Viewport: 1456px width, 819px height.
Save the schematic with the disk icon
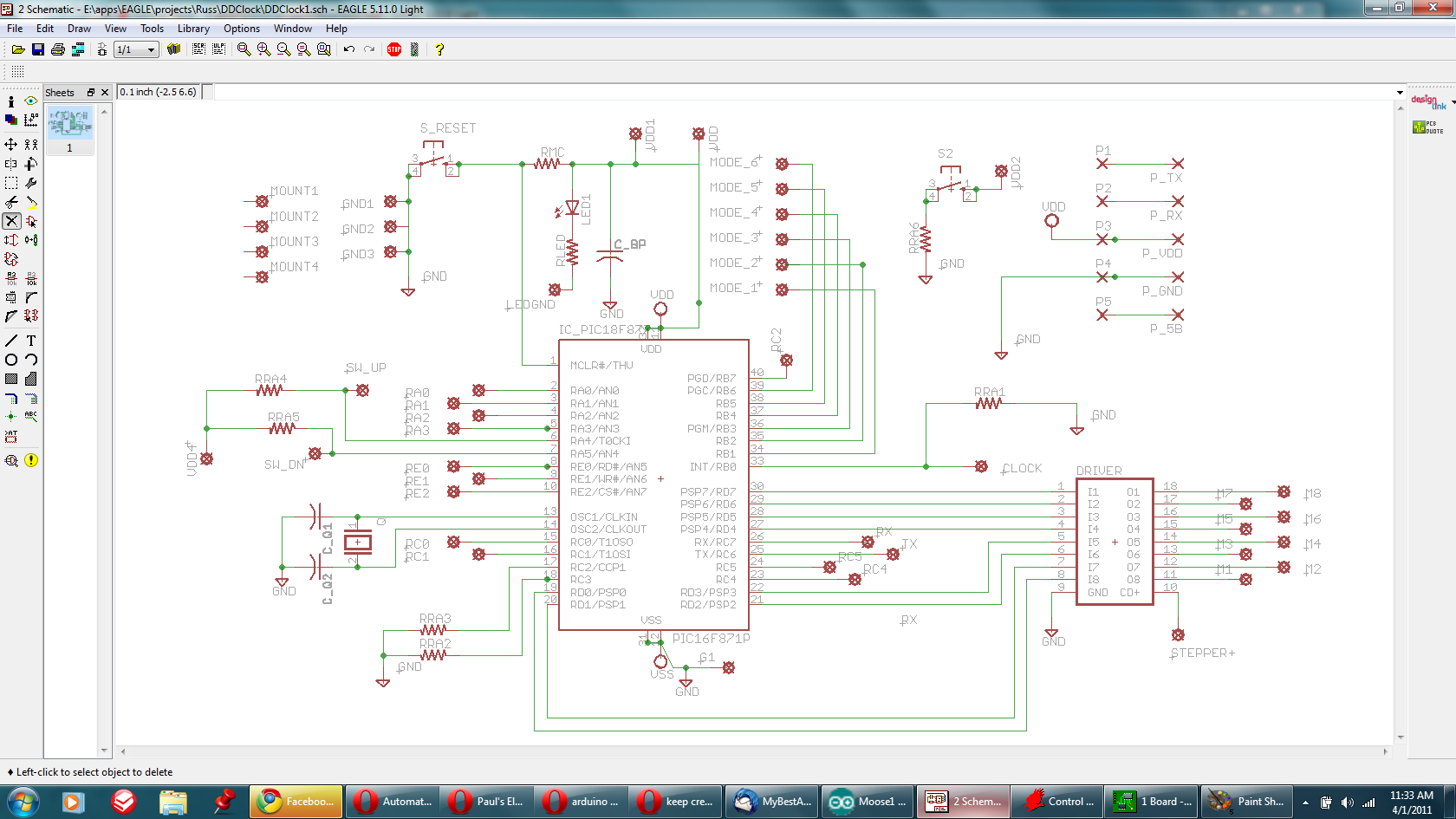38,49
